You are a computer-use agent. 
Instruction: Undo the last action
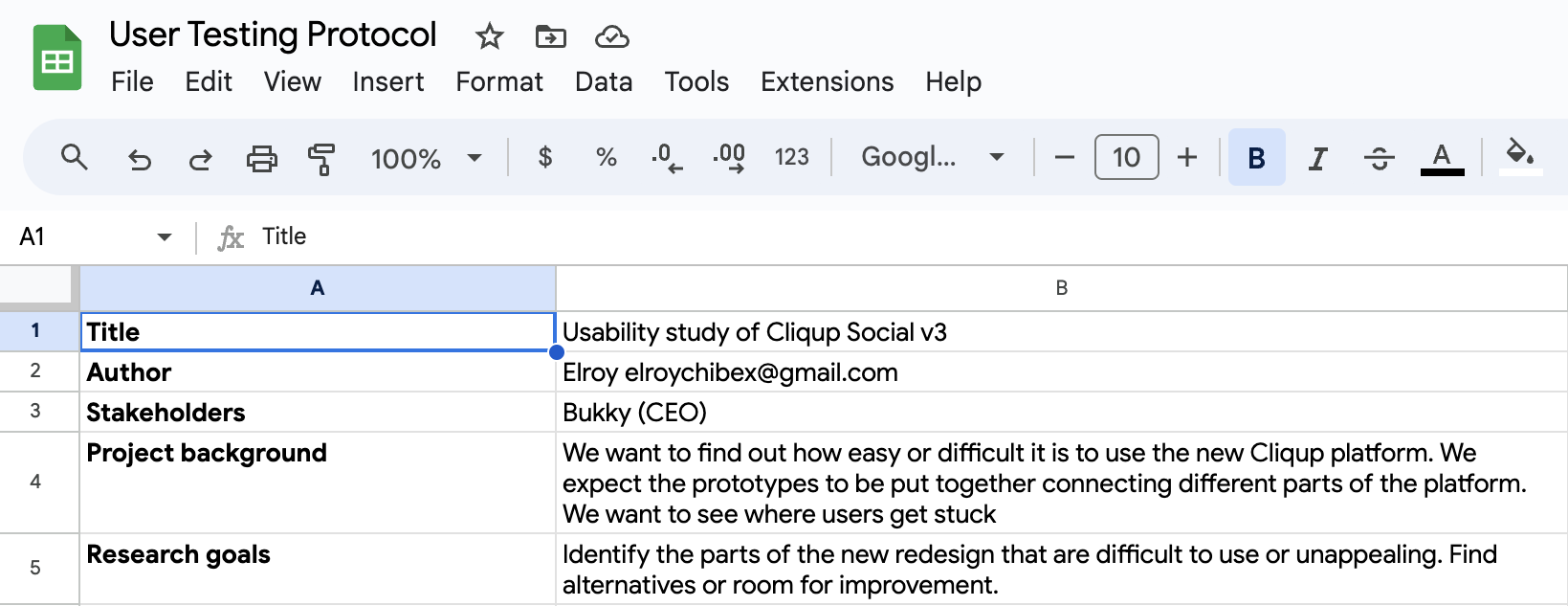tap(140, 158)
